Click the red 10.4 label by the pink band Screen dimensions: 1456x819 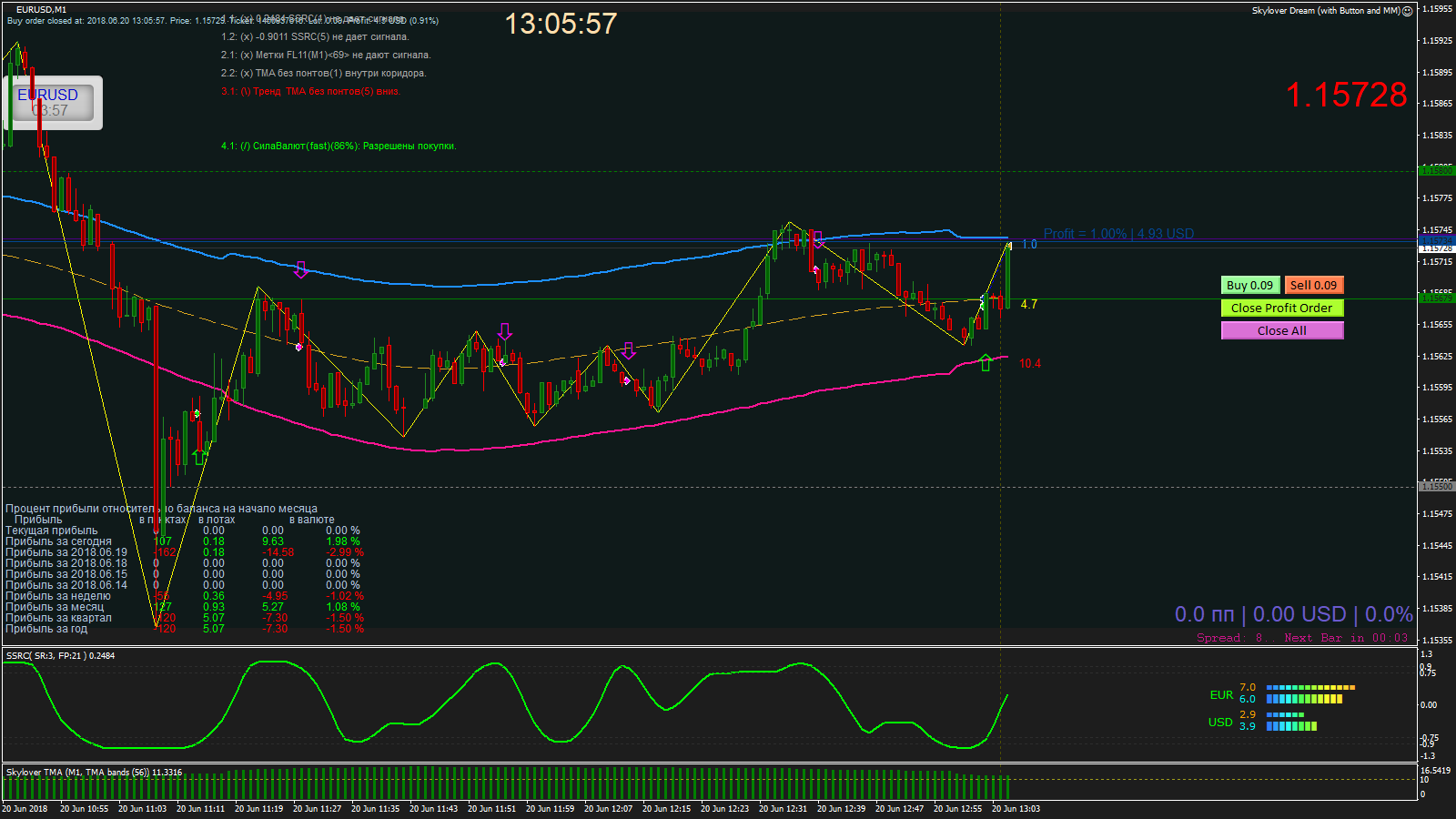[1030, 363]
